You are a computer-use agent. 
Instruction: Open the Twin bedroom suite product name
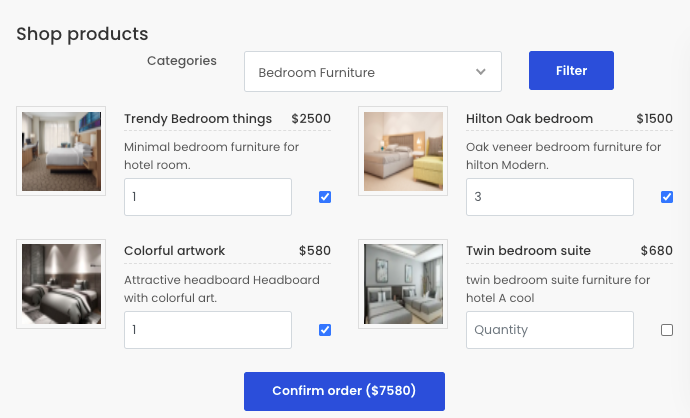pos(528,251)
